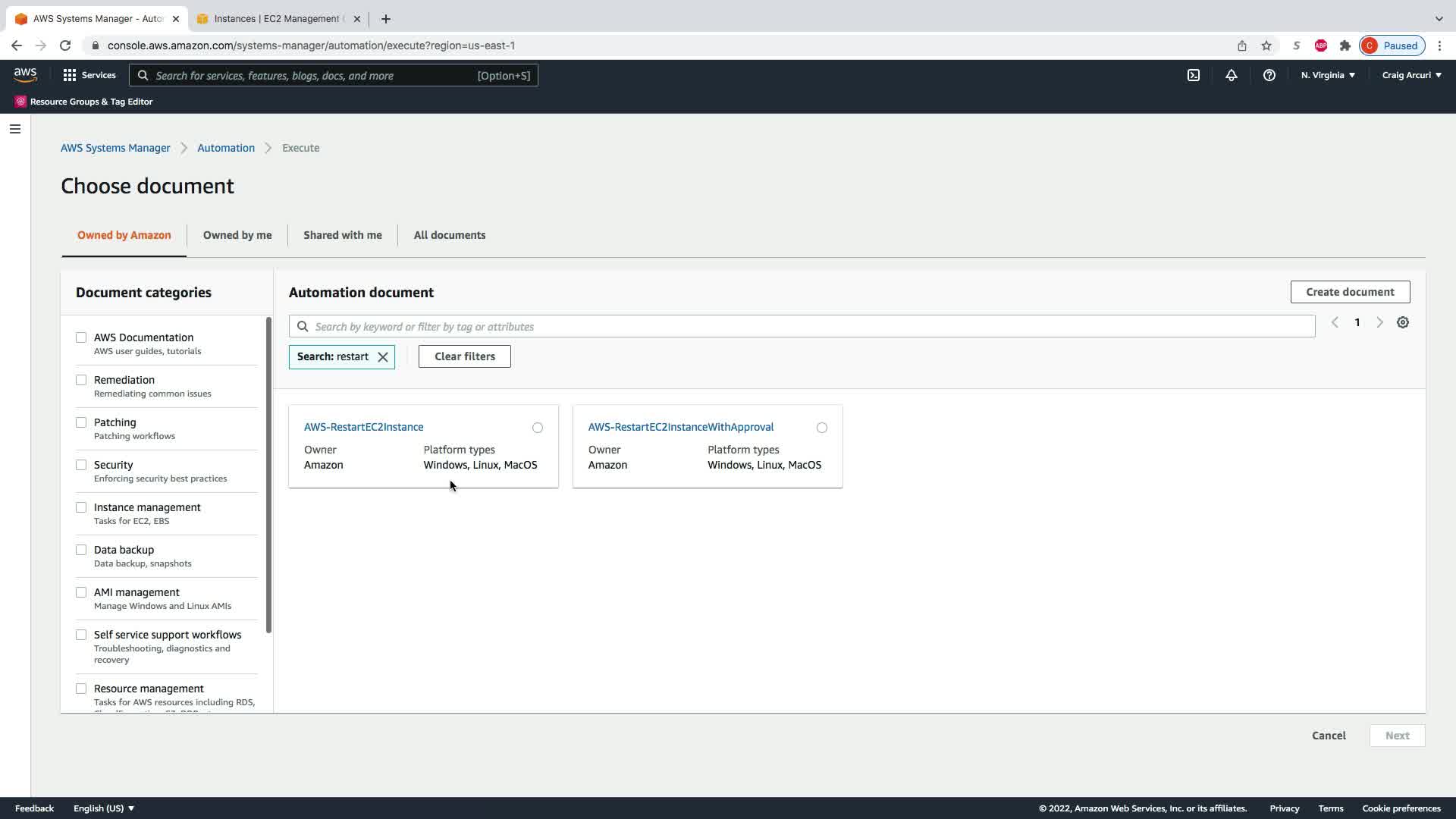Switch to the All documents tab
1456x819 pixels.
coord(449,235)
